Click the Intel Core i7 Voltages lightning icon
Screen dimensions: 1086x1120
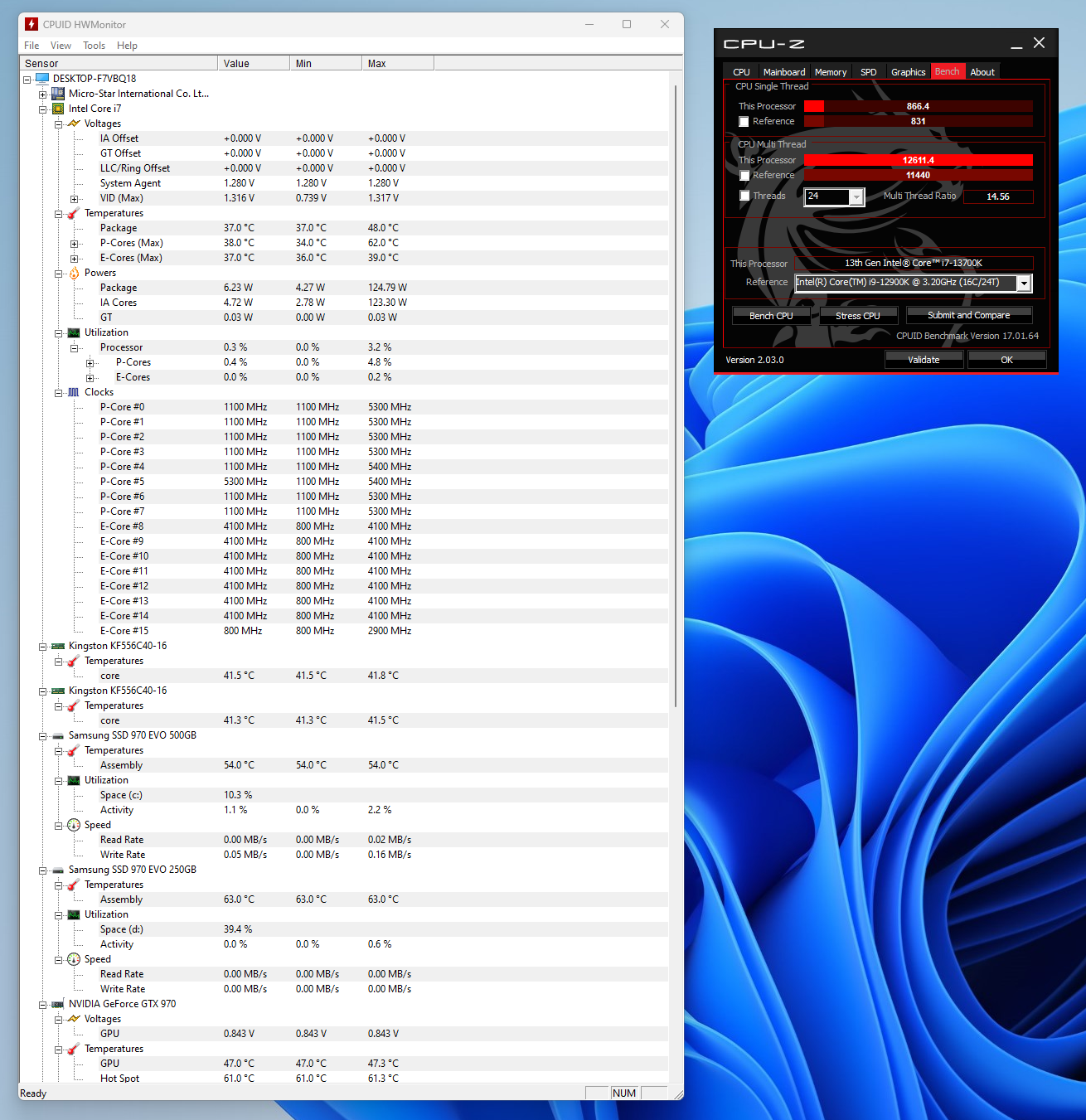pyautogui.click(x=74, y=124)
